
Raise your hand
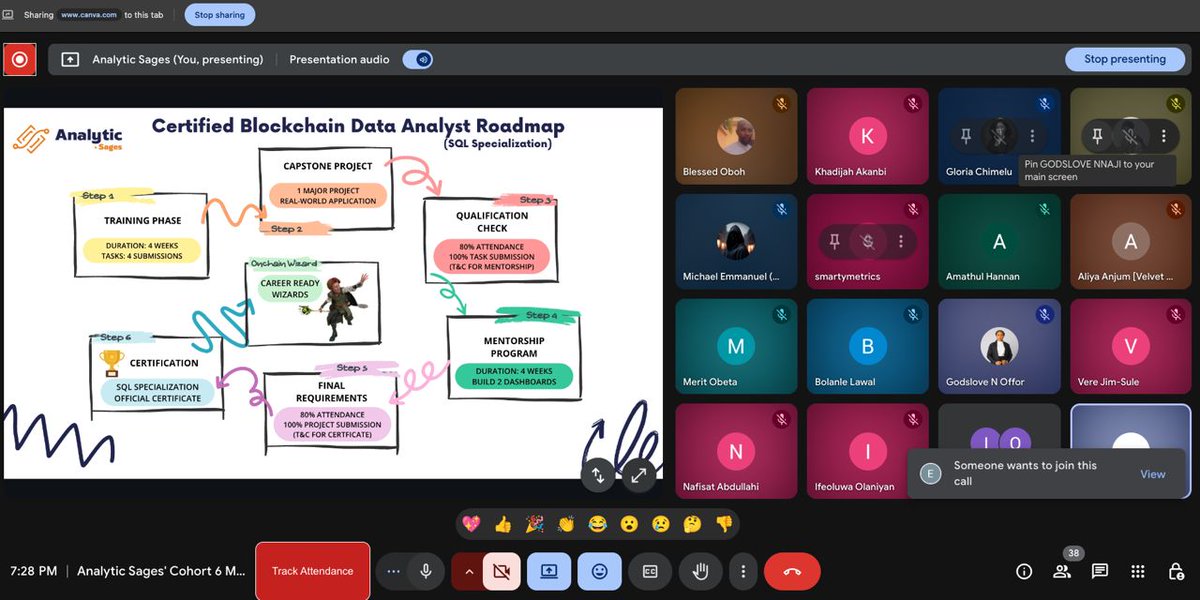tap(701, 571)
